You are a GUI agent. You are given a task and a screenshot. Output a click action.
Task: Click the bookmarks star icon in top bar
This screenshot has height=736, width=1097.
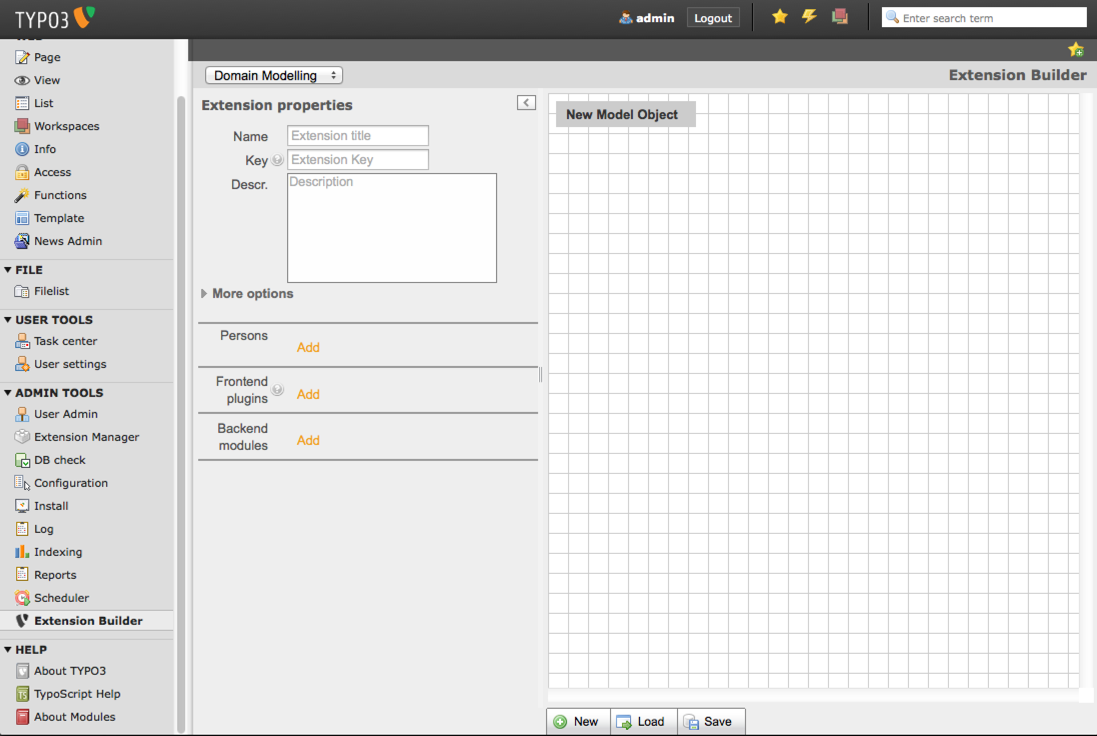click(780, 17)
